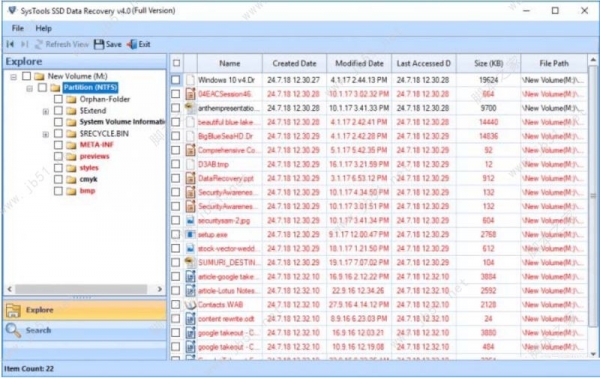Click the New Volume (M:) folder icon
Viewport: 600px width, 378px height.
(39, 76)
